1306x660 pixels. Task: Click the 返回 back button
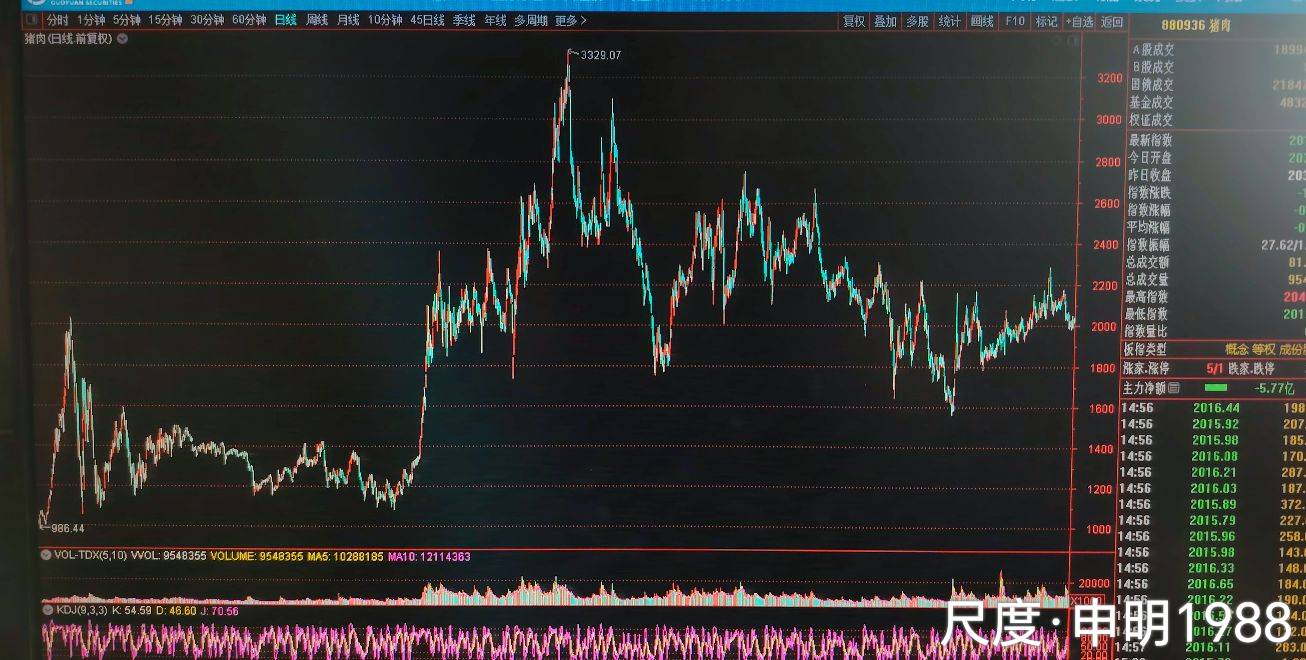pyautogui.click(x=1111, y=21)
